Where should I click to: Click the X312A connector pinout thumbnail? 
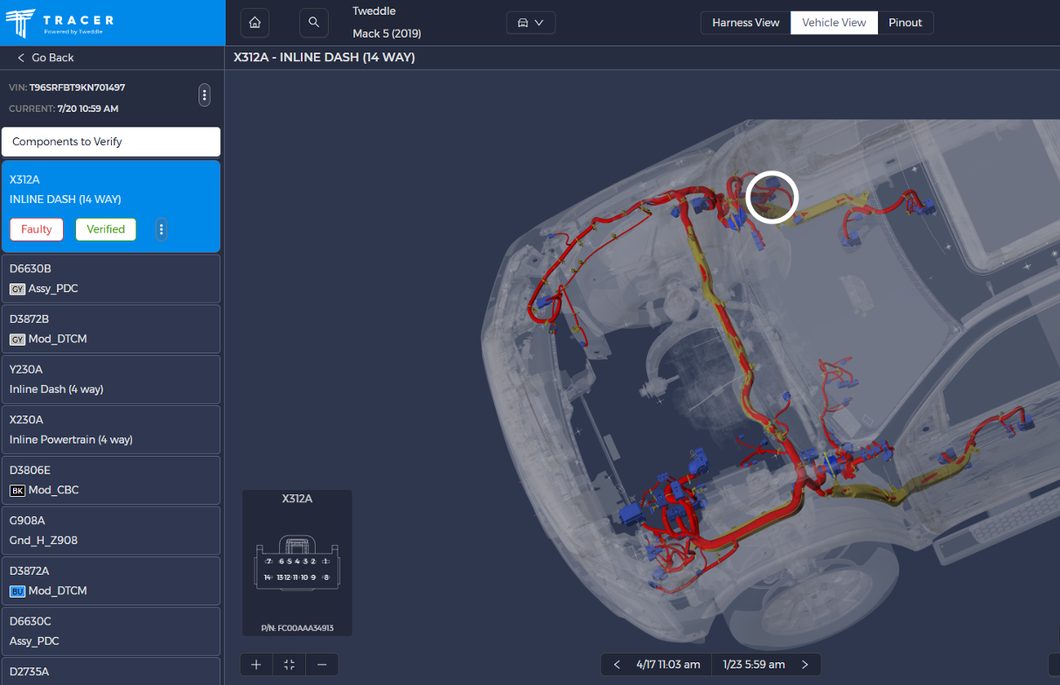click(x=297, y=563)
